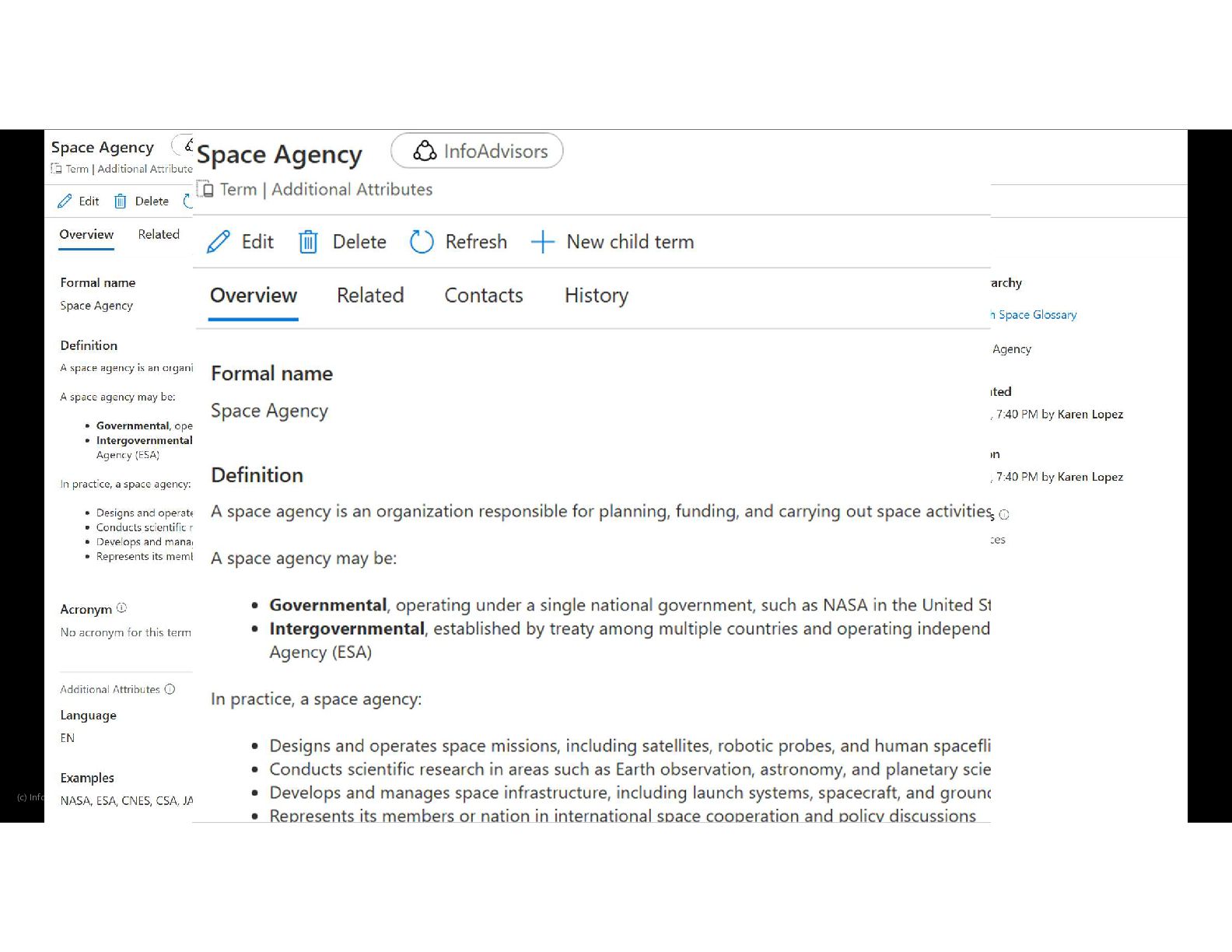Click the enlarged 'Conducts scientific research' bullet
Viewport: 1232px width, 952px height.
[x=629, y=769]
